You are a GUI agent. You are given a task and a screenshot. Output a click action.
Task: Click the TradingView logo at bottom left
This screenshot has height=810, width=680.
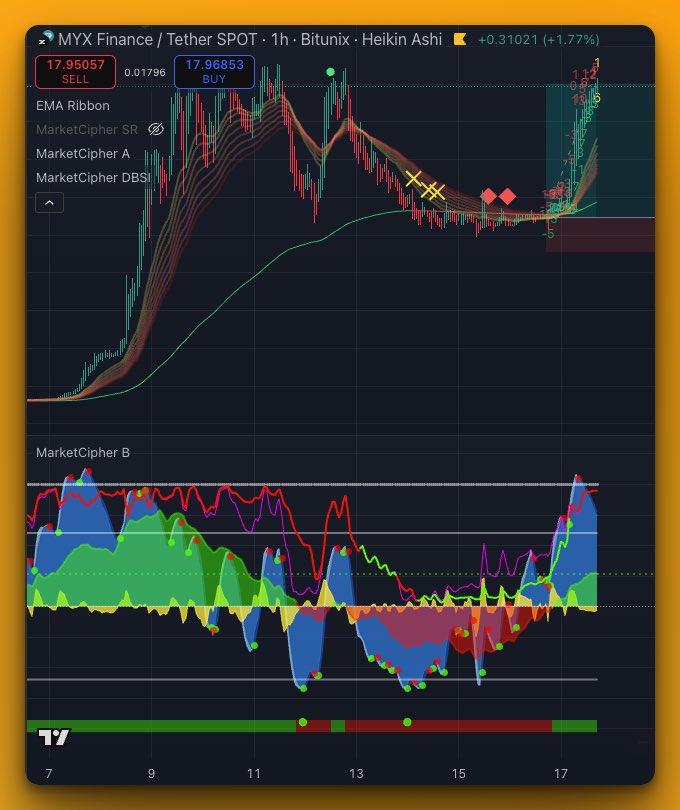(54, 737)
